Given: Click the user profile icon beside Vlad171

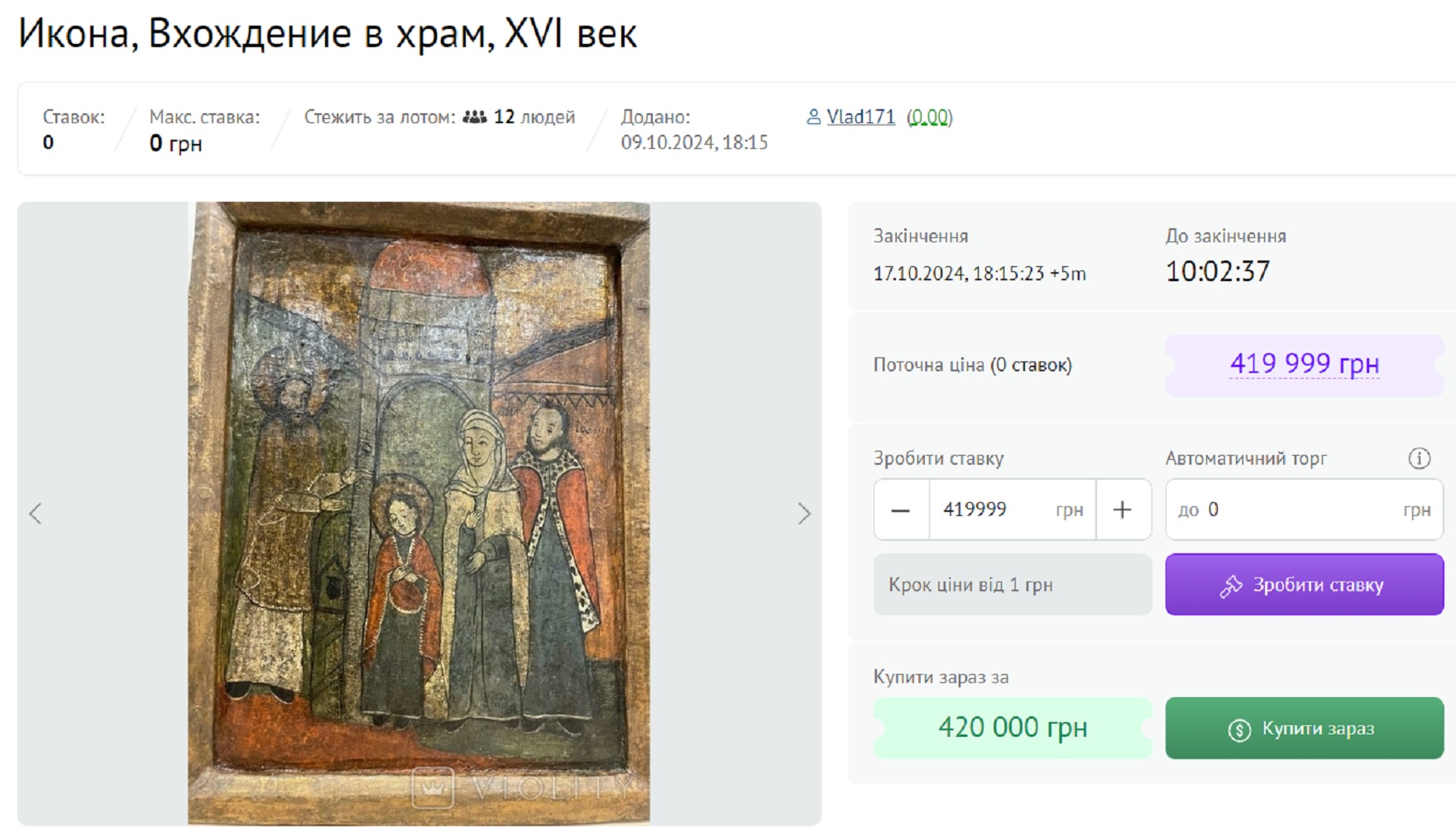Looking at the screenshot, I should [x=813, y=117].
